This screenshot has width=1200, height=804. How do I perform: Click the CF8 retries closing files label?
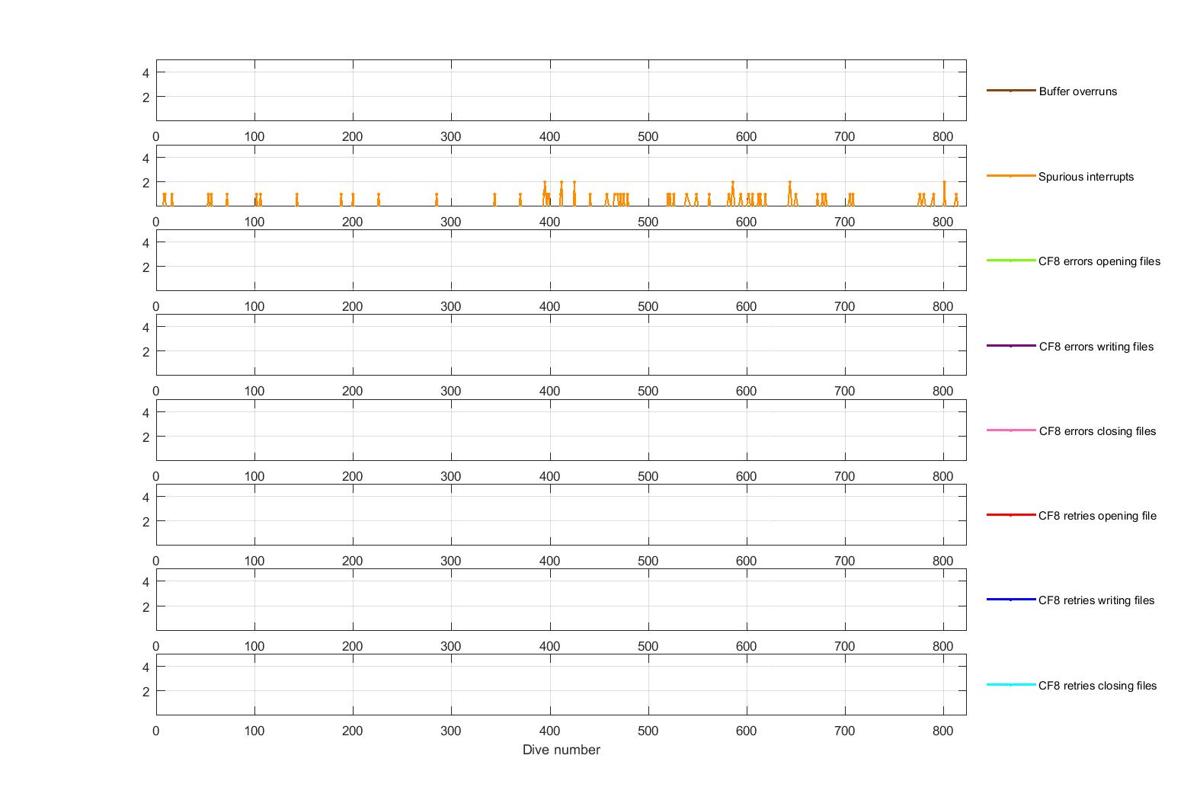click(1098, 685)
